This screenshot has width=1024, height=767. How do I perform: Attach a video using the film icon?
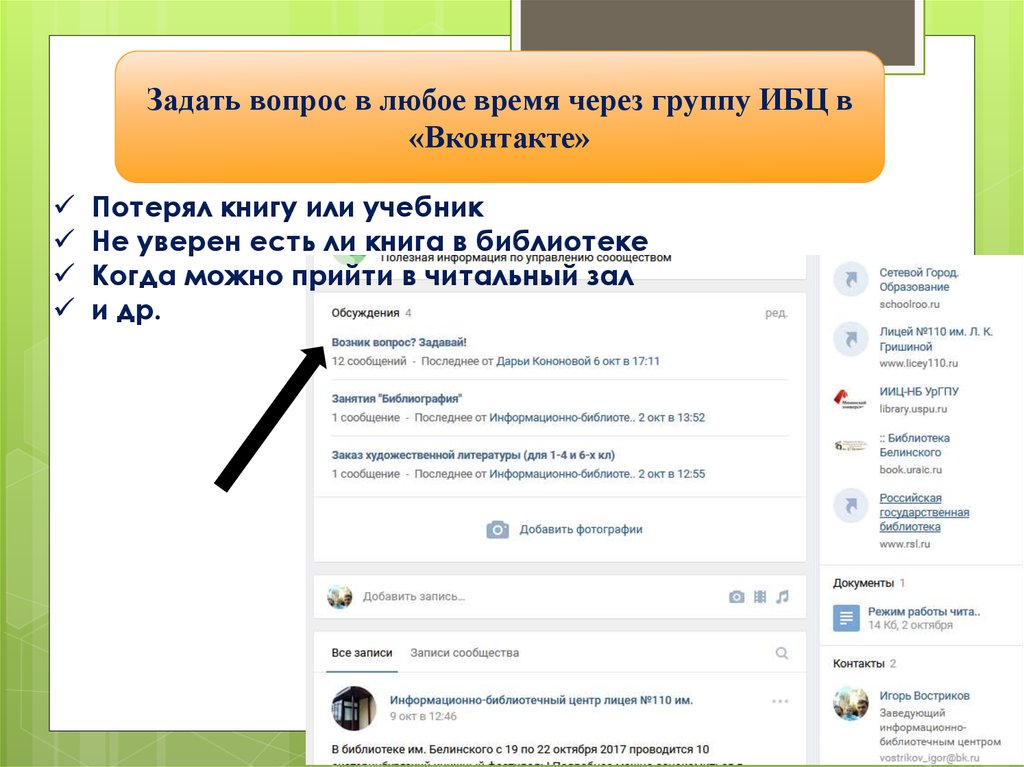pyautogui.click(x=760, y=596)
